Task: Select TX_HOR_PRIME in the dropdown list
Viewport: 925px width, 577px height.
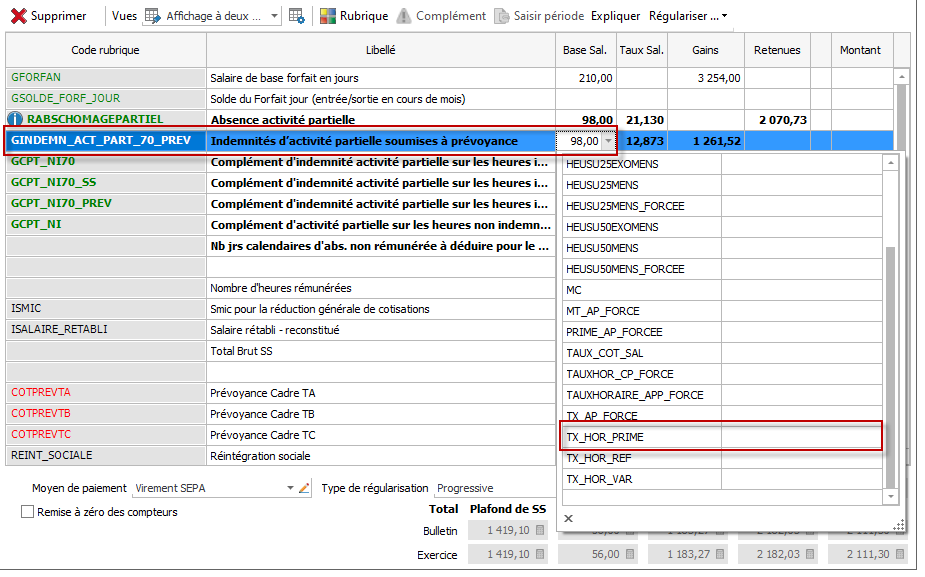Action: (720, 437)
